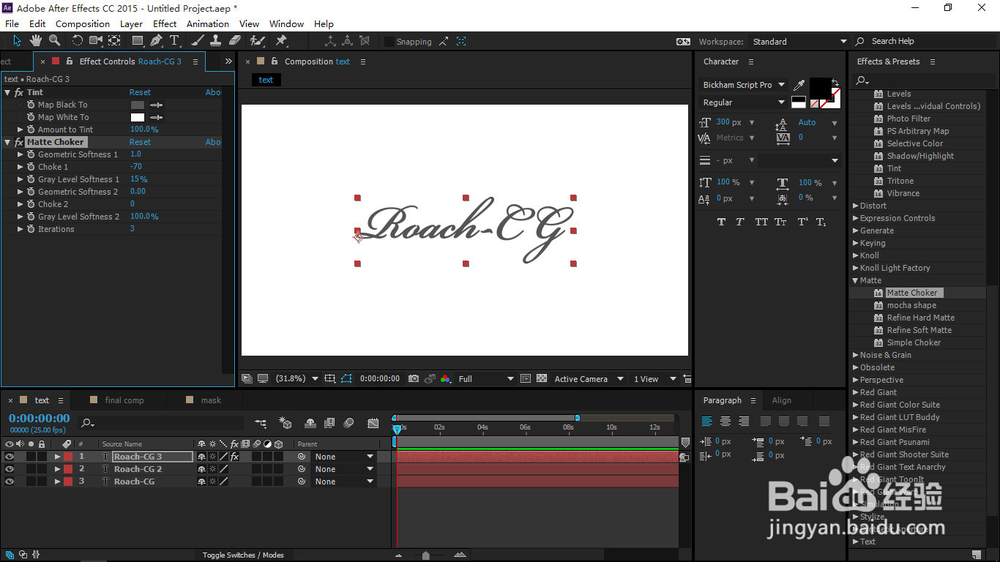Image resolution: width=1000 pixels, height=562 pixels.
Task: Open the Effect menu
Action: point(165,24)
